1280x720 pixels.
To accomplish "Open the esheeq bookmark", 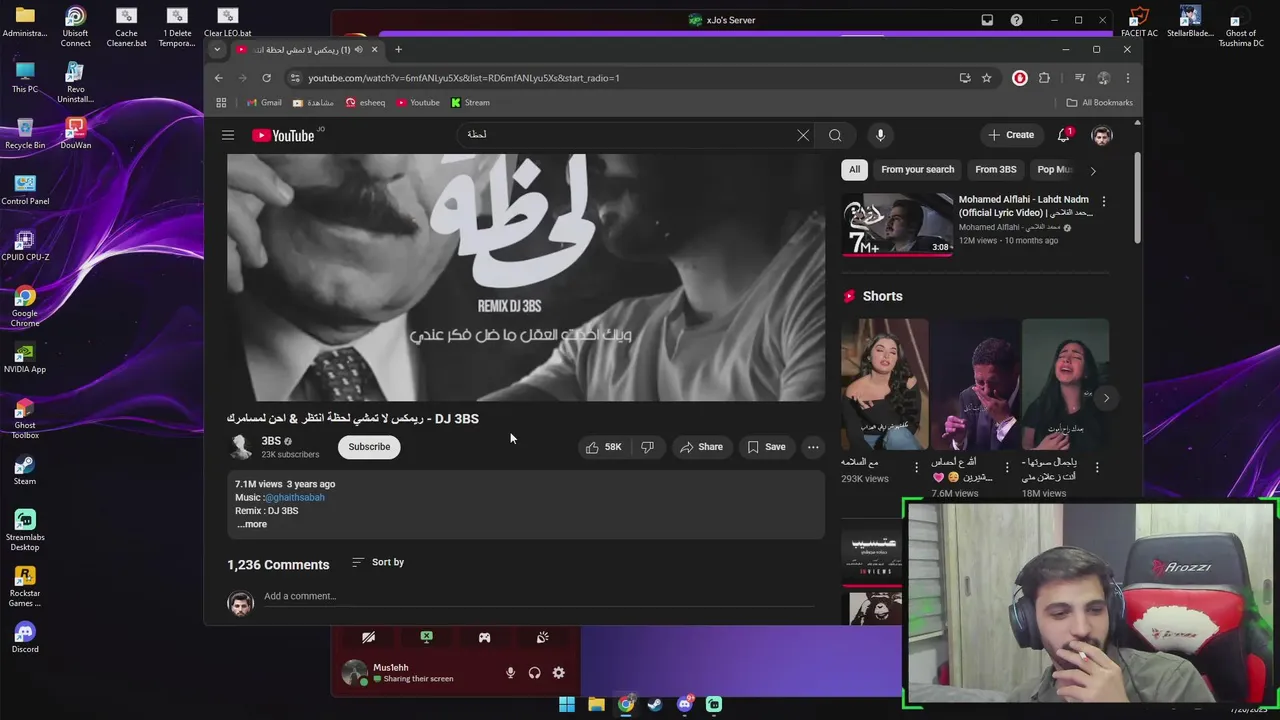I will 365,102.
